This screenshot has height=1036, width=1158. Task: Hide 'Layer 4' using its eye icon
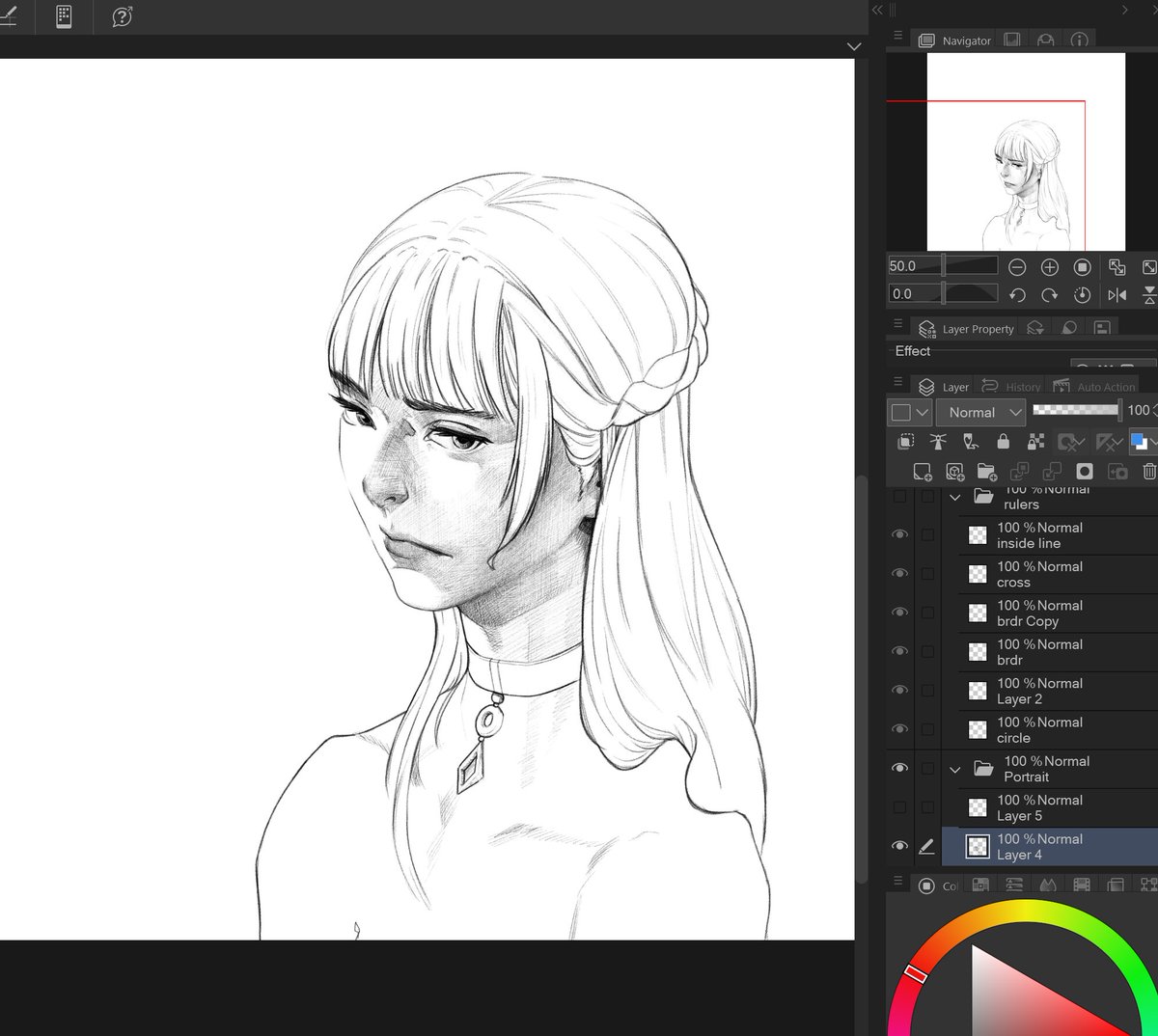(x=900, y=846)
